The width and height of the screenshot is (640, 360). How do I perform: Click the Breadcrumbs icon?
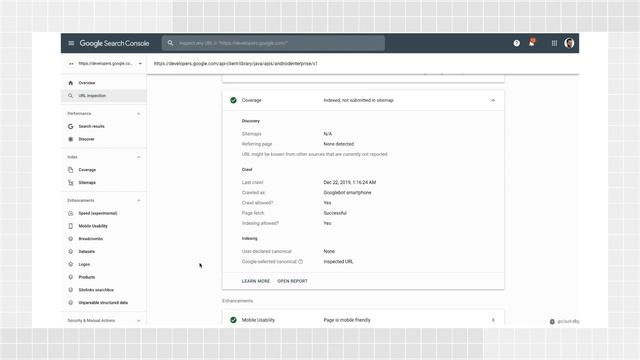[x=71, y=239]
